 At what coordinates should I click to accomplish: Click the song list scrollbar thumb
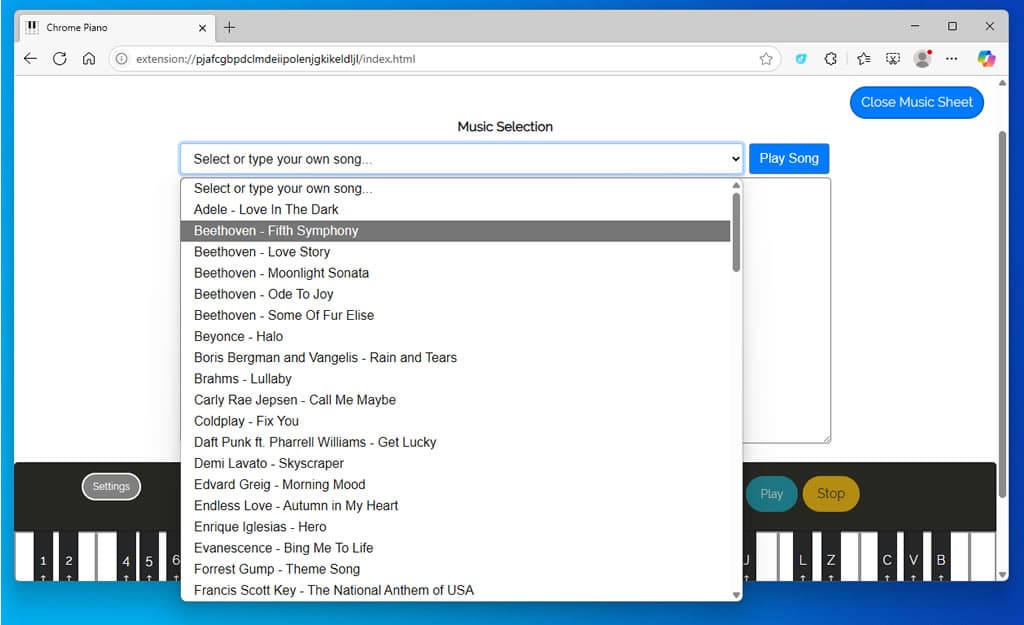coord(736,232)
